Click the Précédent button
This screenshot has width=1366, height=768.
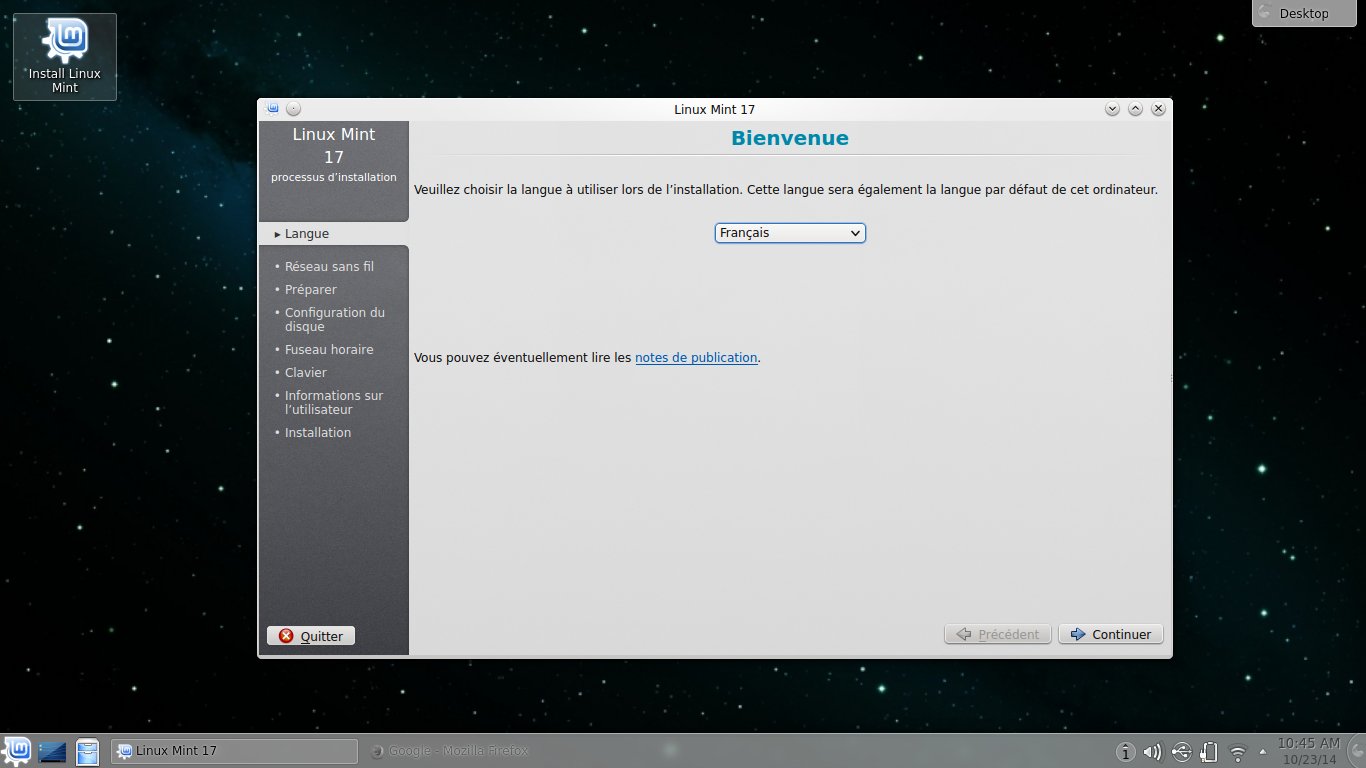coord(998,634)
